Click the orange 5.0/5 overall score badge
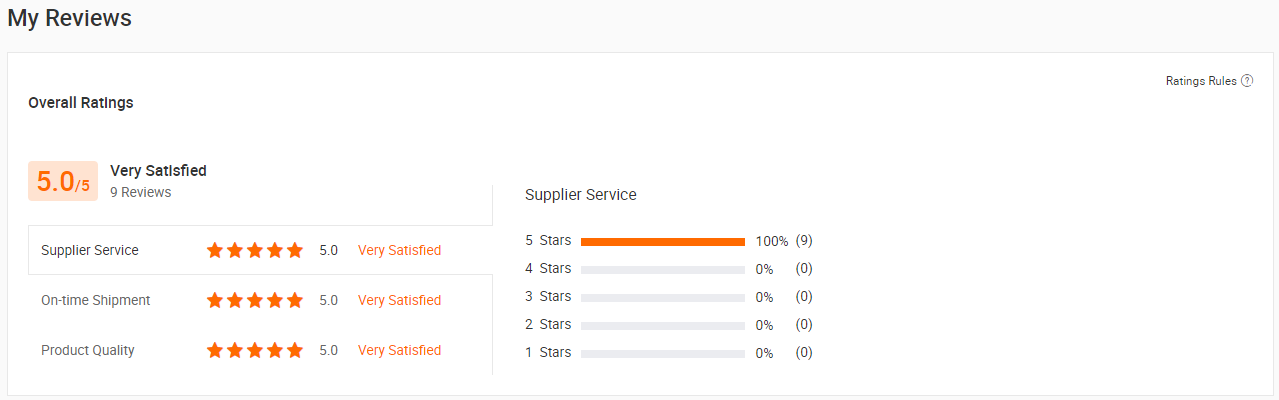This screenshot has width=1279, height=400. tap(63, 181)
